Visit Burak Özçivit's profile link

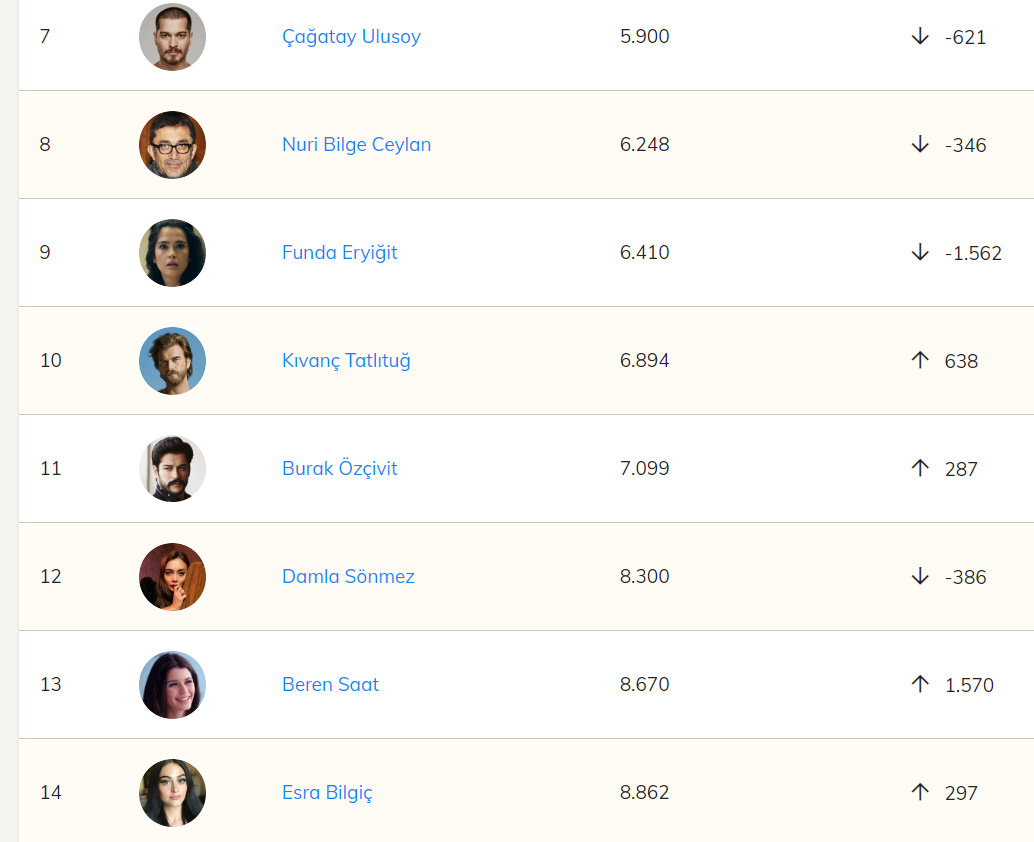pos(339,469)
